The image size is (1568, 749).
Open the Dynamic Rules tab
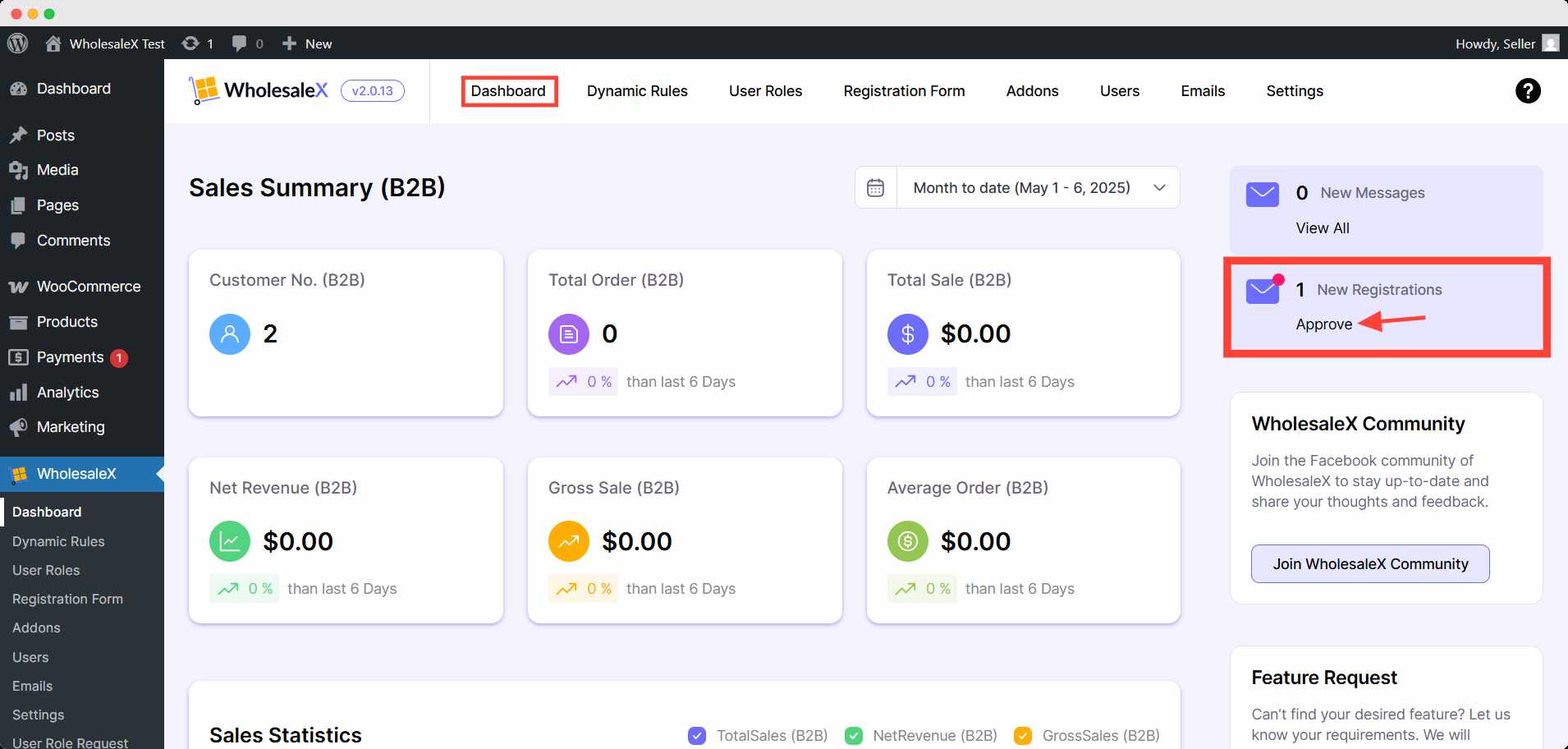pos(637,91)
